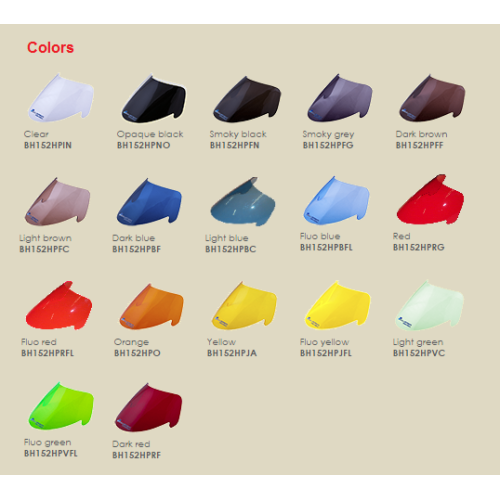Click product code BH152HPVFL
The height and width of the screenshot is (500, 500).
coord(50,453)
